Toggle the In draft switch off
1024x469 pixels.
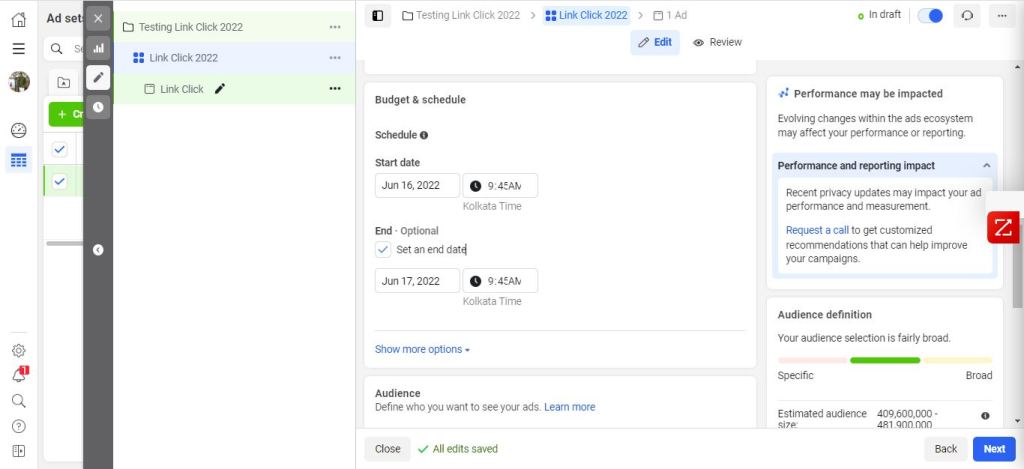pos(930,16)
